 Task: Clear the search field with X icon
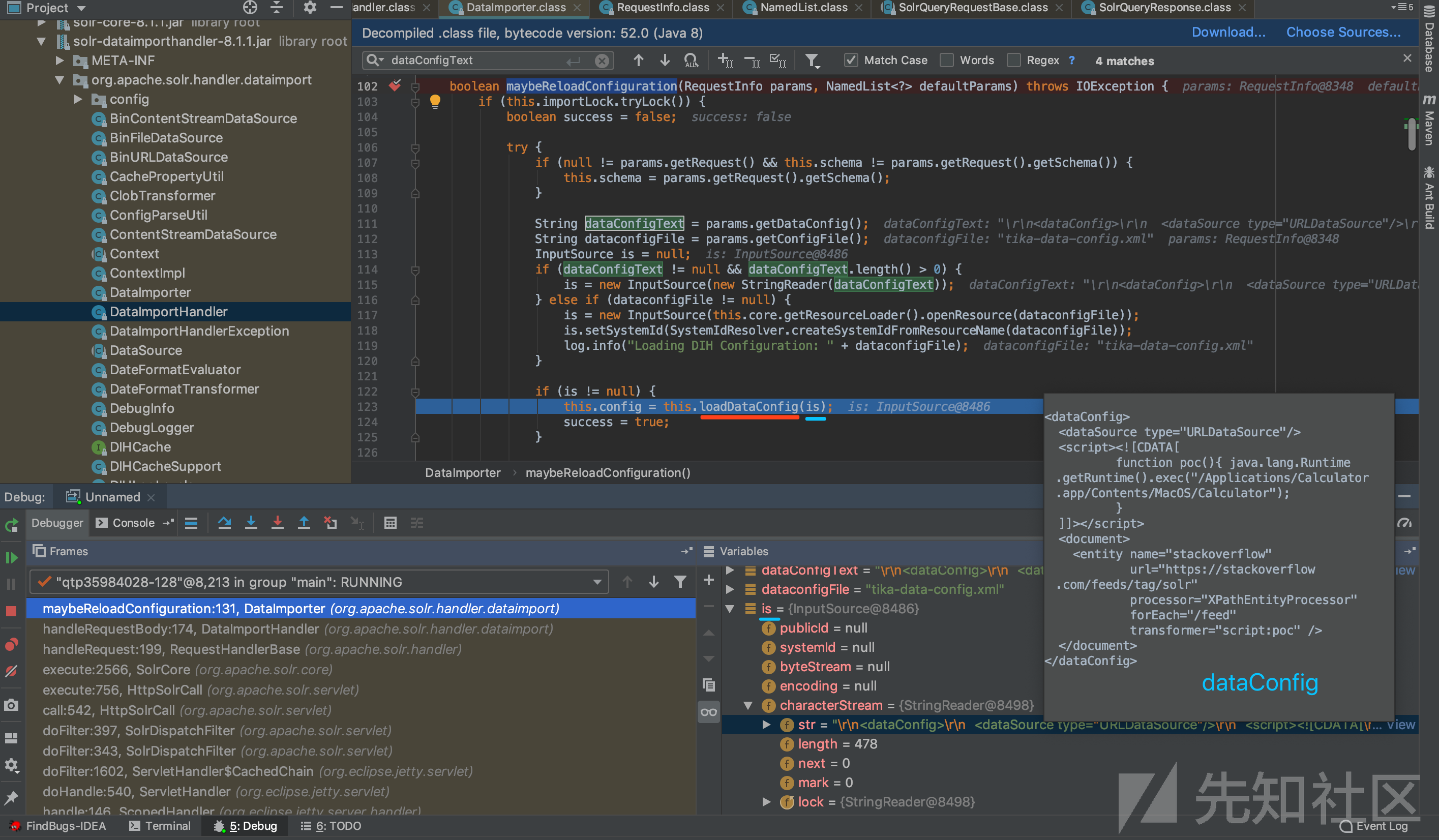pyautogui.click(x=602, y=61)
